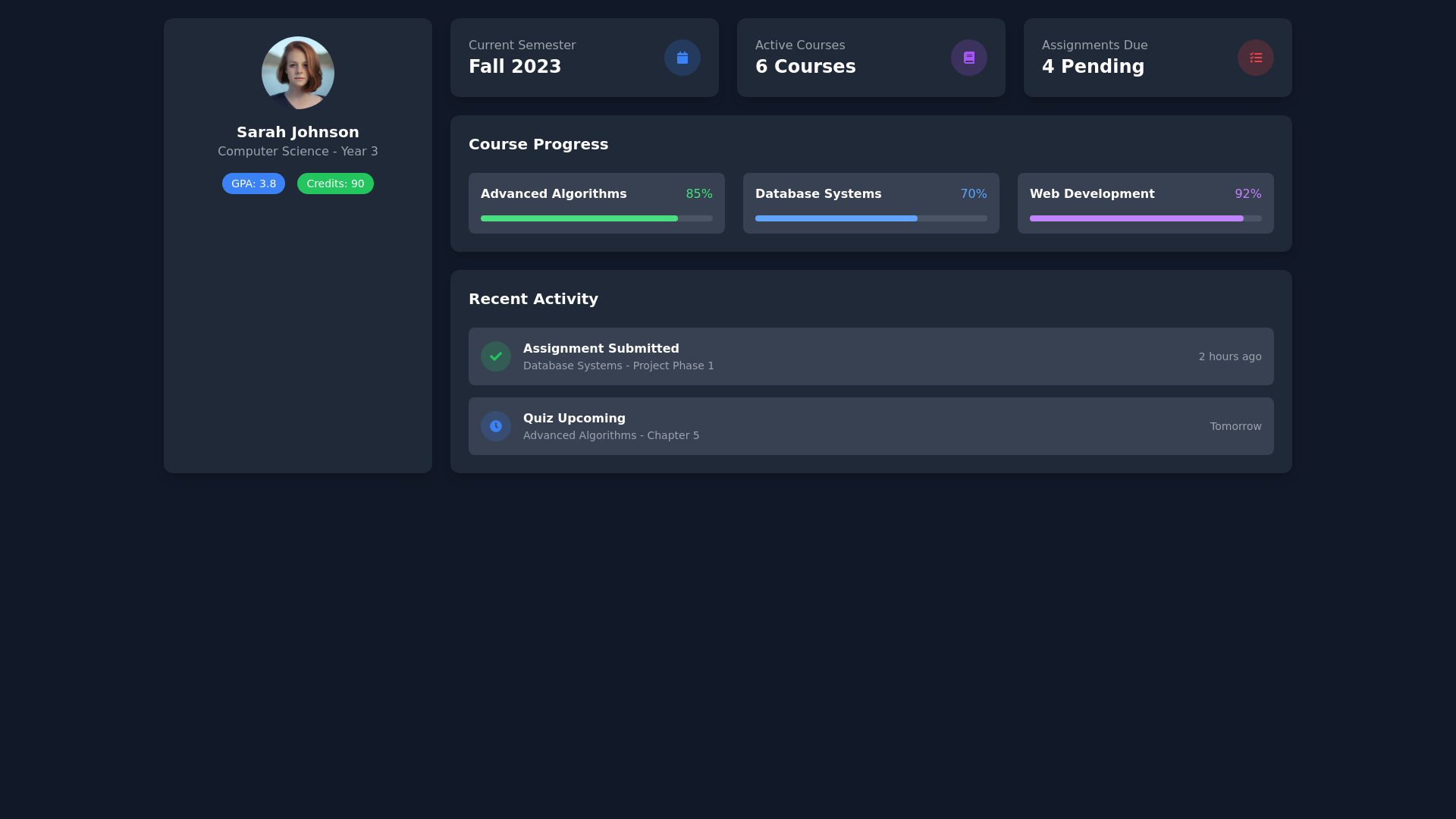The width and height of the screenshot is (1456, 819).
Task: Open the 4 Pending assignments list
Action: click(x=1093, y=66)
